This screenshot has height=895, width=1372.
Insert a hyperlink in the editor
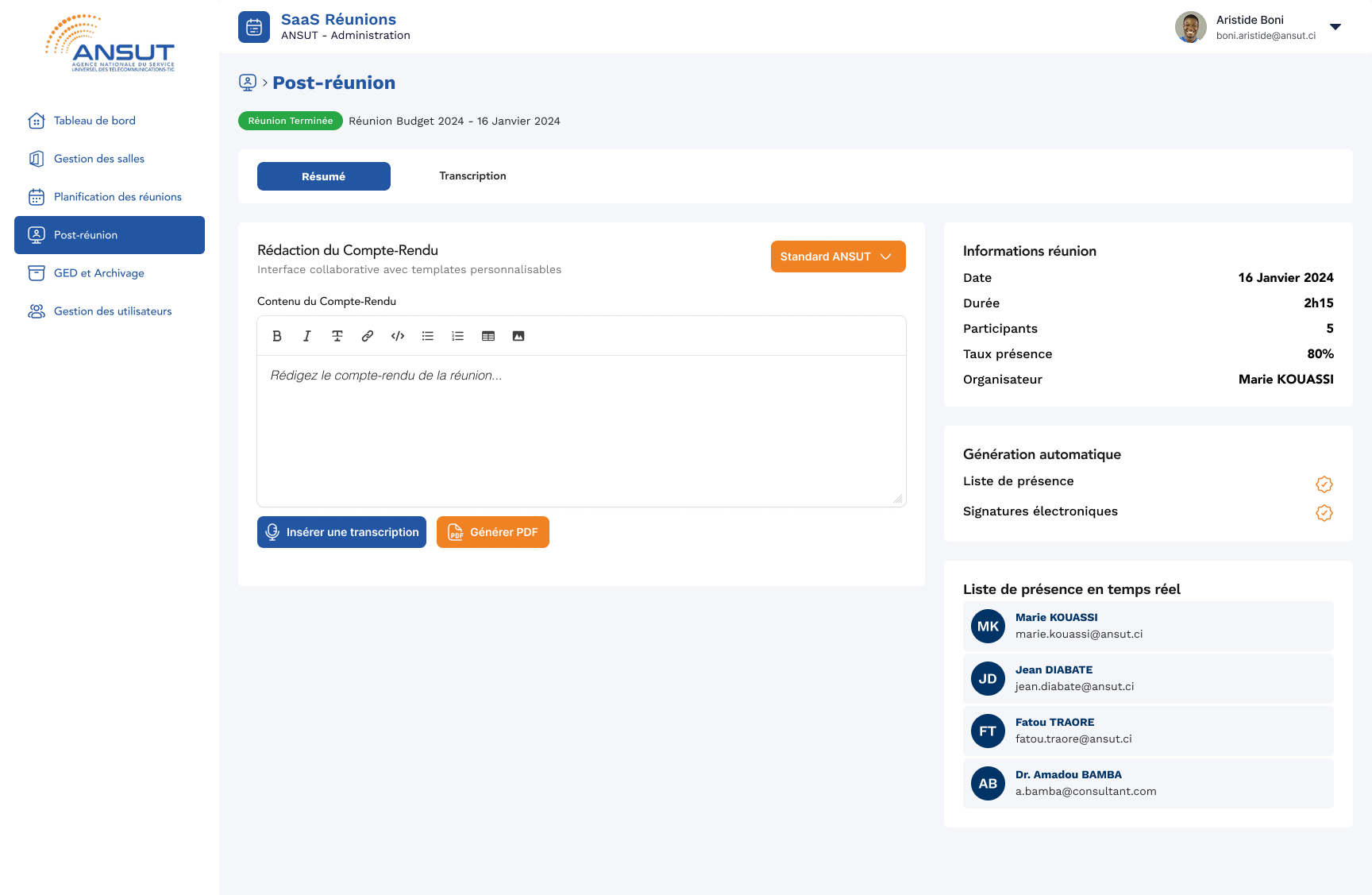[368, 336]
